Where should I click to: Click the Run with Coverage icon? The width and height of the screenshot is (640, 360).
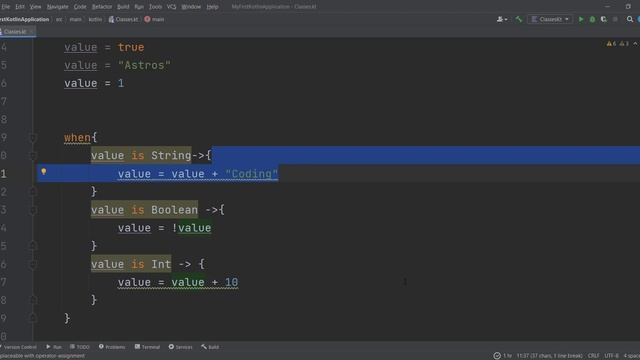pos(604,19)
